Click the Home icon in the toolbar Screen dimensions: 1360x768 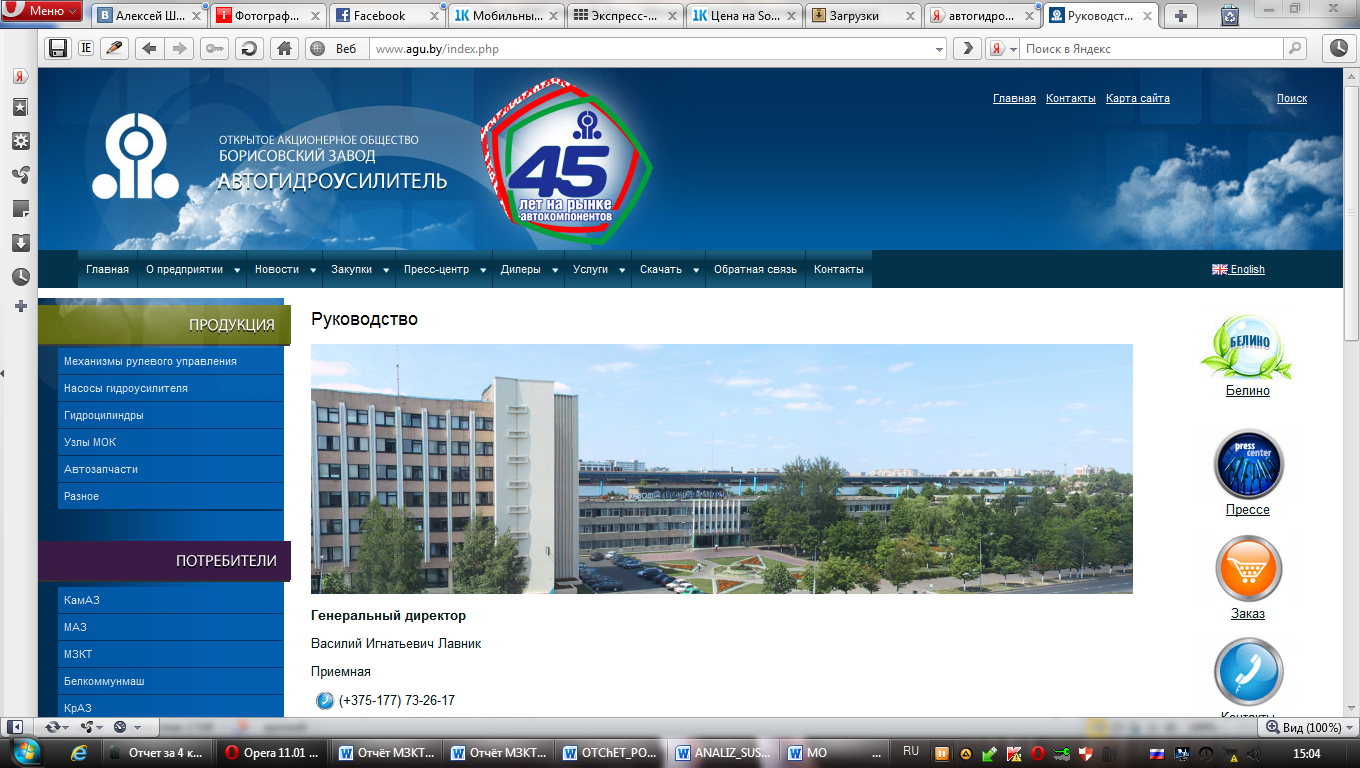(x=285, y=48)
